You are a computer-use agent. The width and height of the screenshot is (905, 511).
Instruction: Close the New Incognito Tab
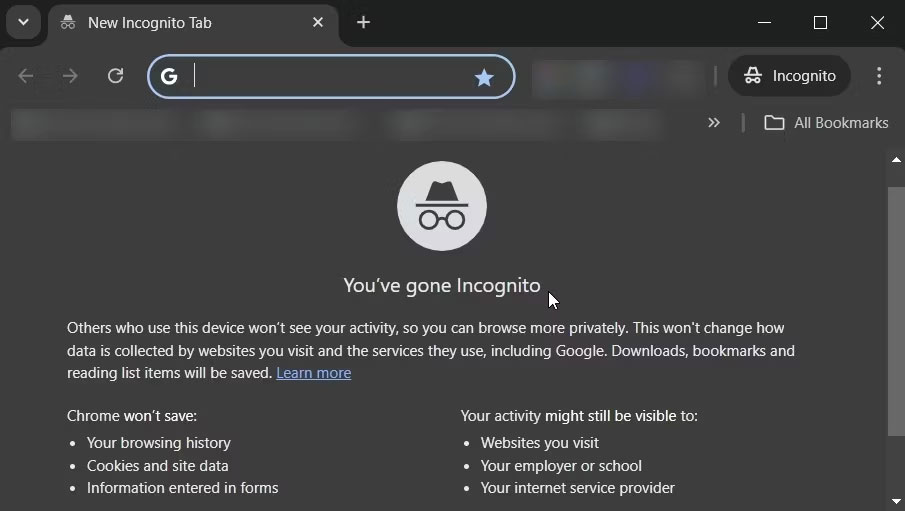(317, 23)
